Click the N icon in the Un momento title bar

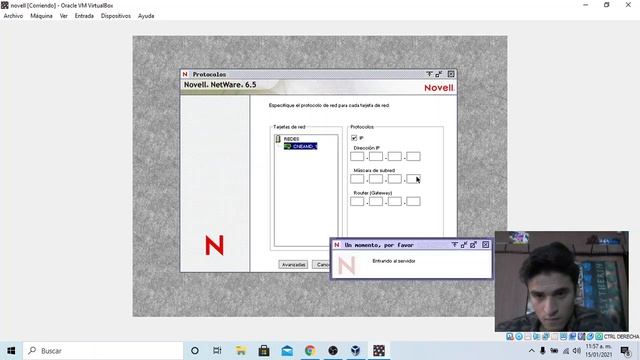(x=337, y=245)
